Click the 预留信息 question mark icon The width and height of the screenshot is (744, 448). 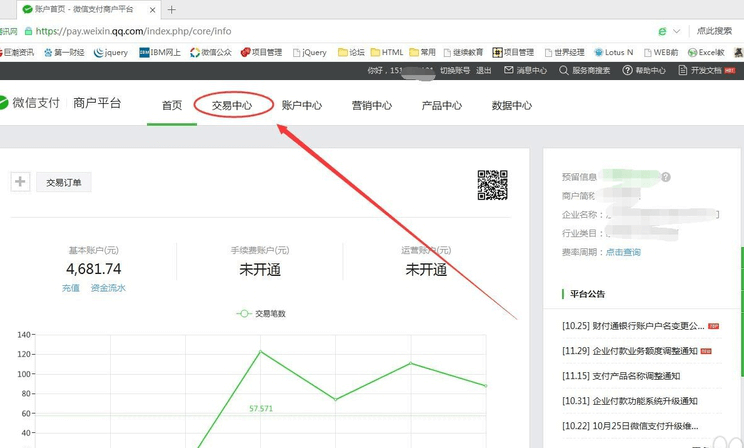(666, 177)
